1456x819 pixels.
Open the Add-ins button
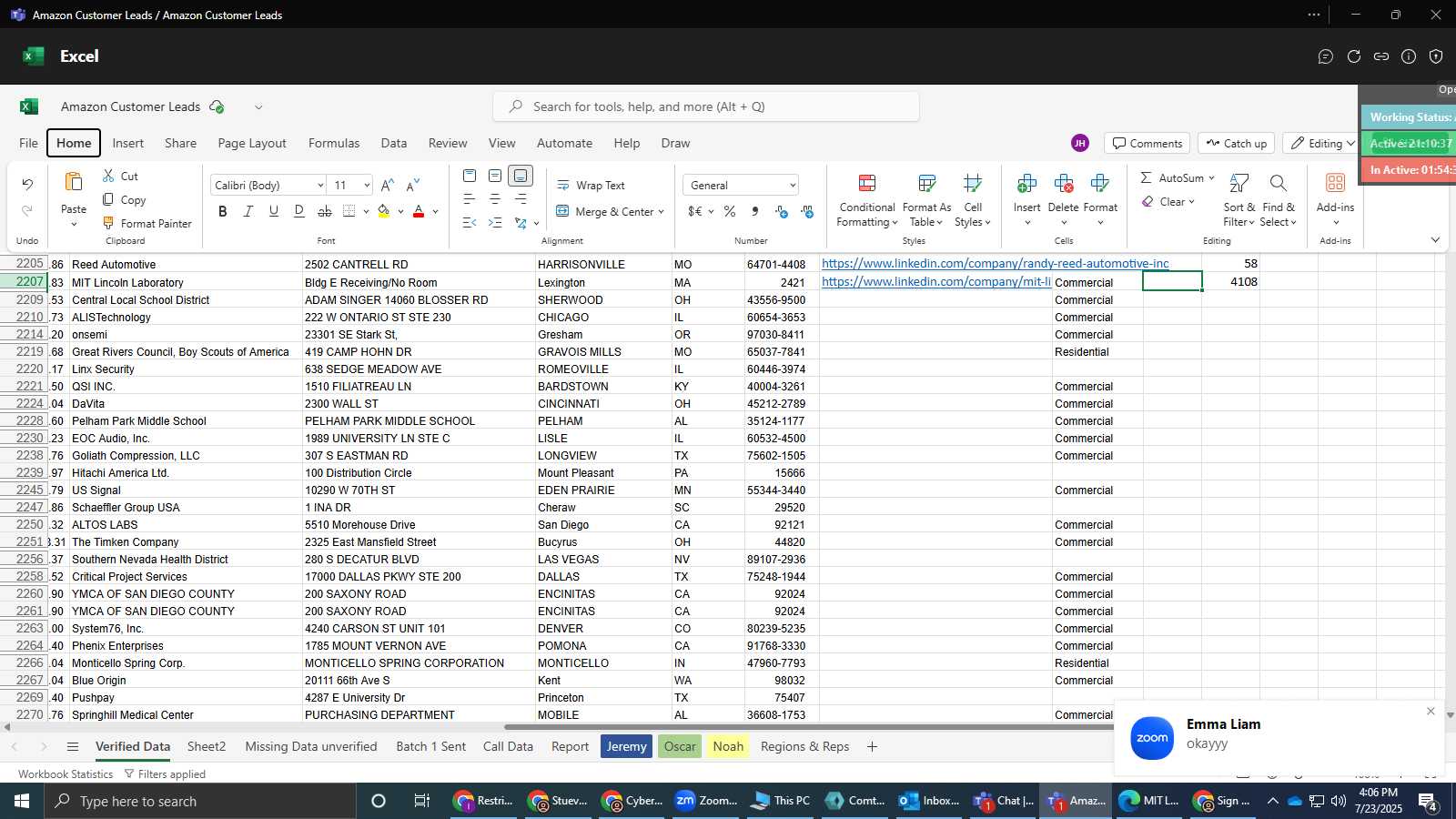1335,199
